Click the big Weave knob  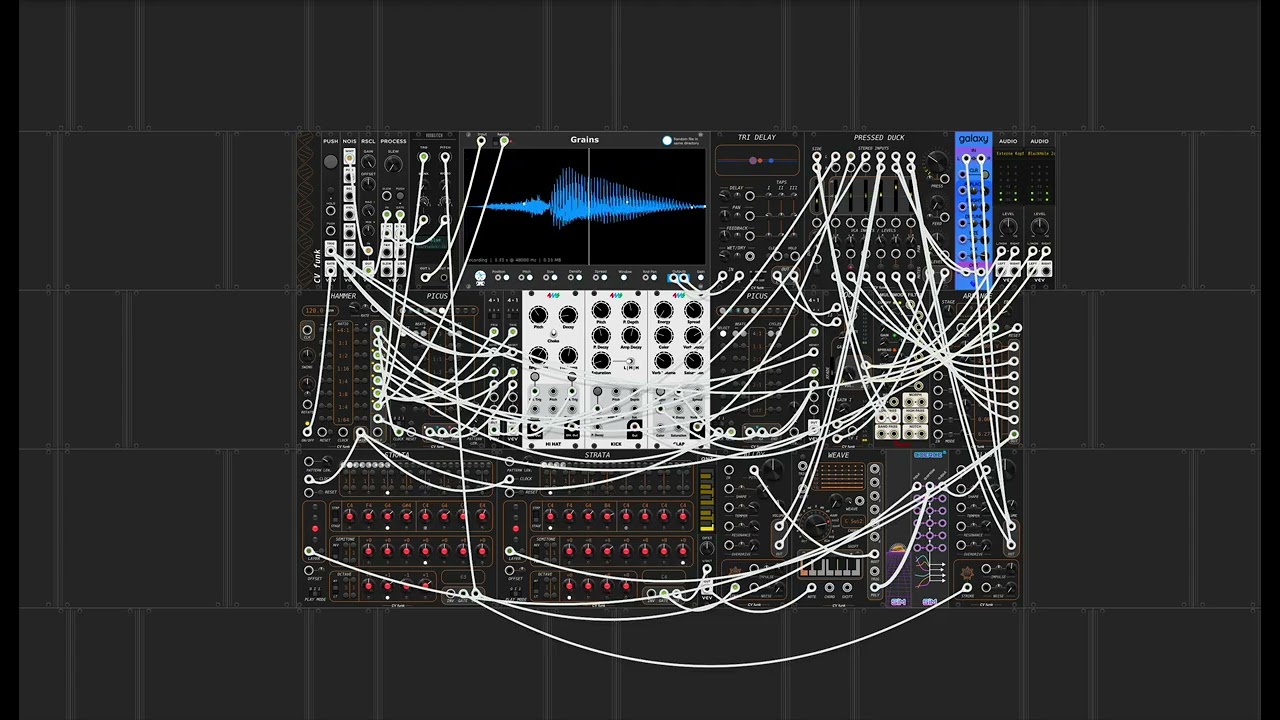(817, 525)
